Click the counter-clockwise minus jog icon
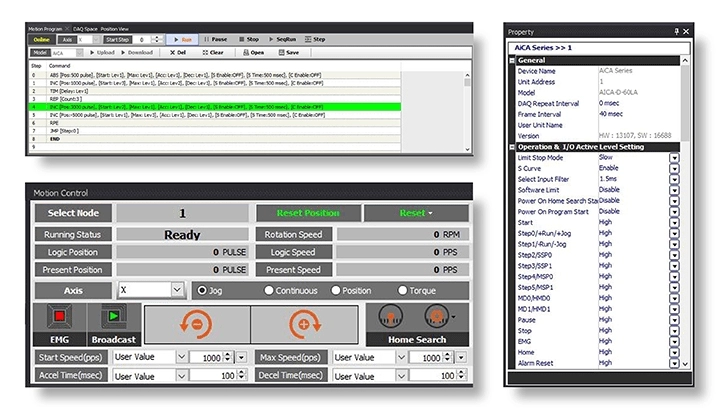 point(196,325)
